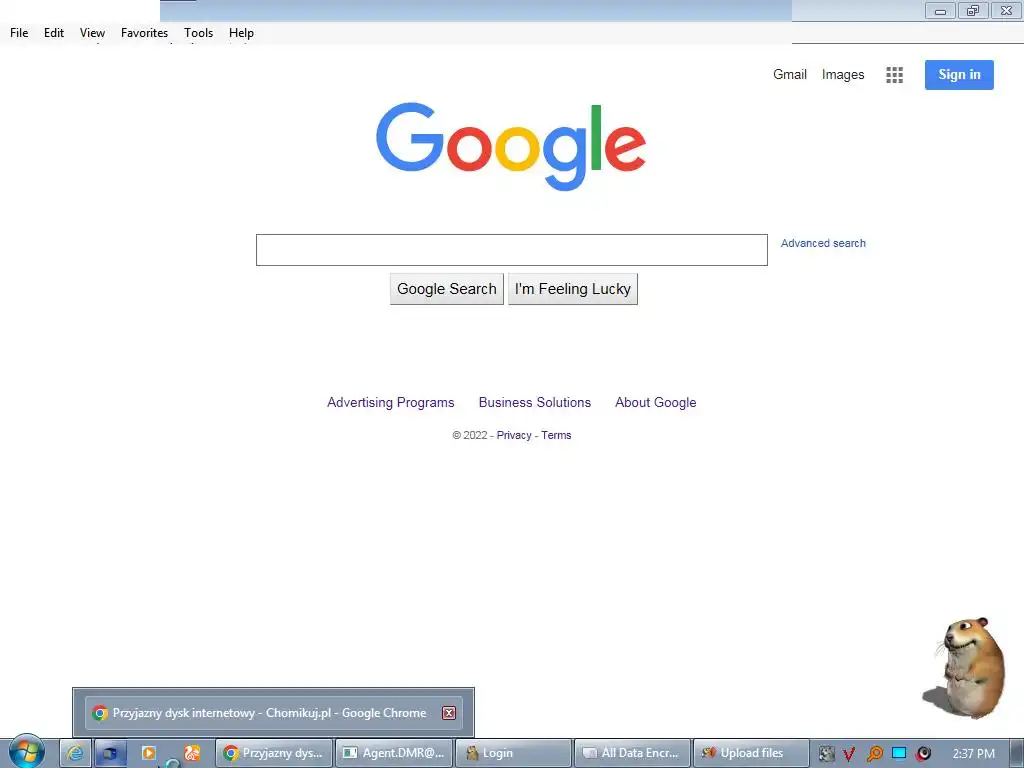Click the round red-black tray icon
The image size is (1024, 768).
(x=923, y=754)
